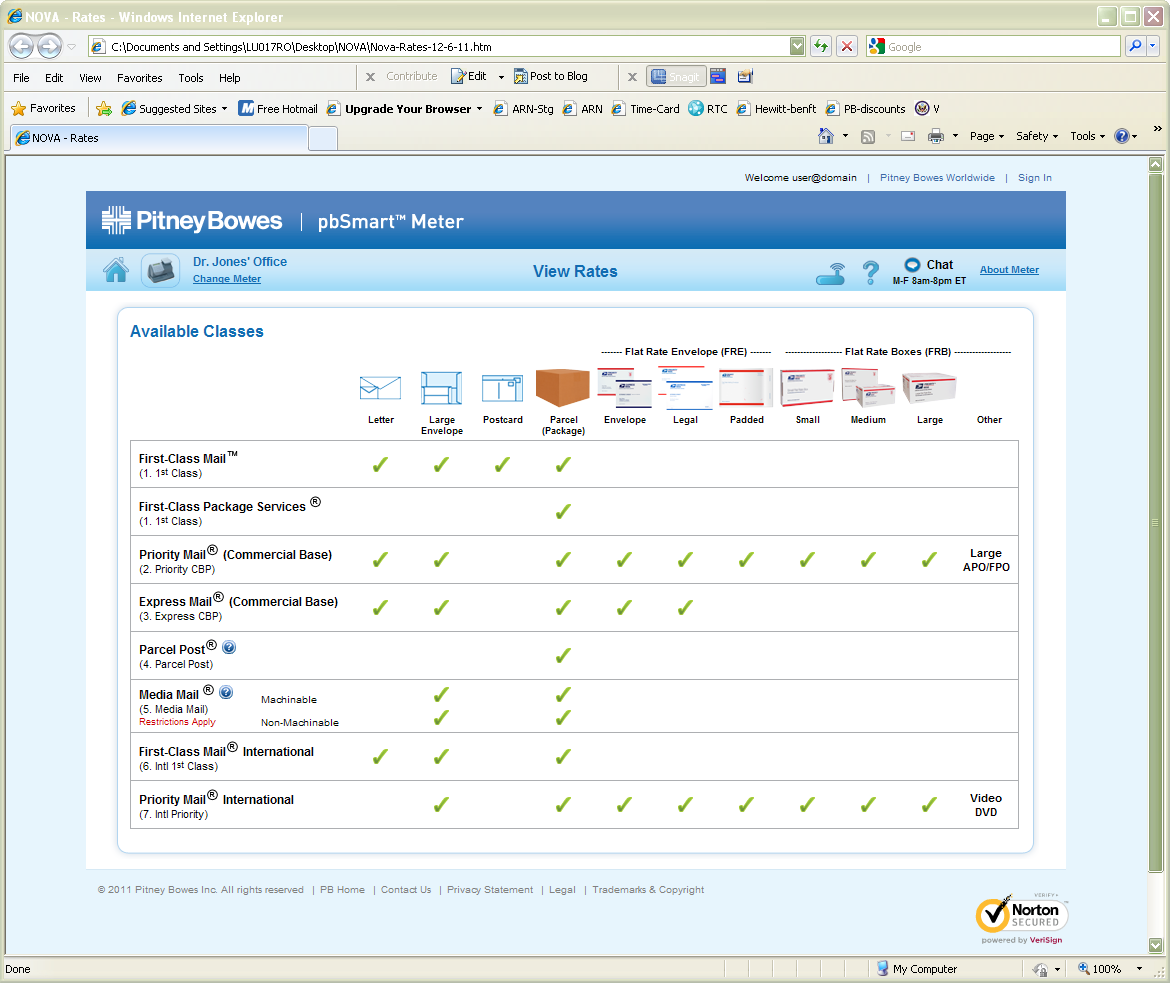Expand Upgrade Your Browser dropdown

tap(479, 109)
